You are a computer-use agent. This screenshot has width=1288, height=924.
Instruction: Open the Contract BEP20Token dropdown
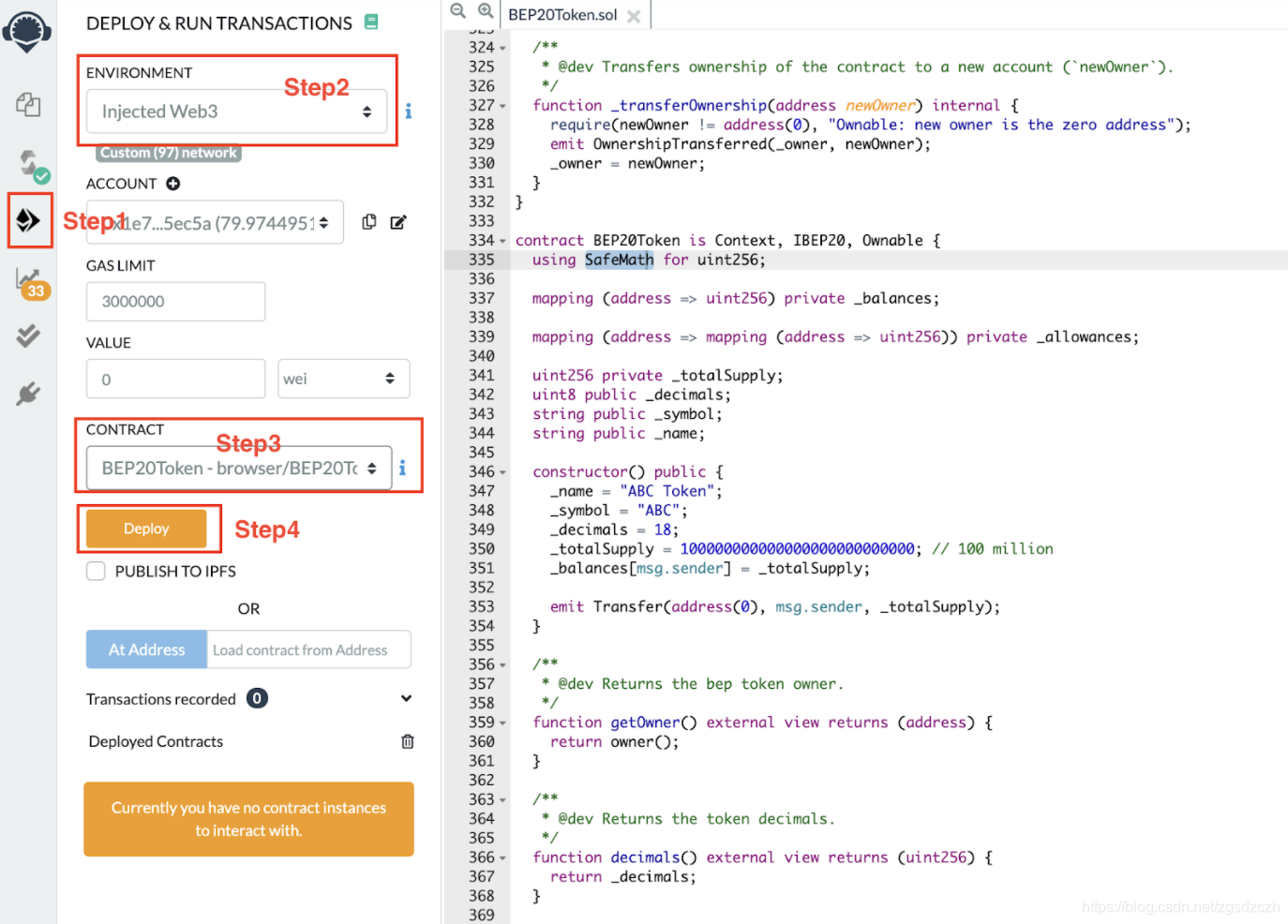tap(239, 468)
